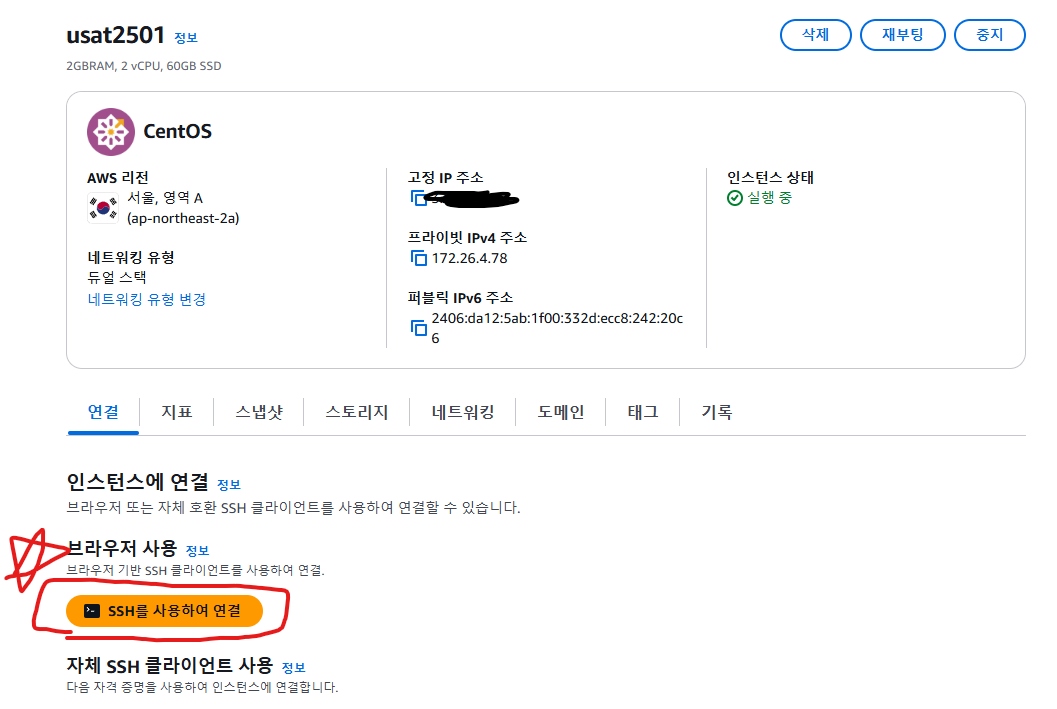Copy private IPv4 address 172.26.4.78 icon
This screenshot has width=1057, height=709.
(419, 258)
